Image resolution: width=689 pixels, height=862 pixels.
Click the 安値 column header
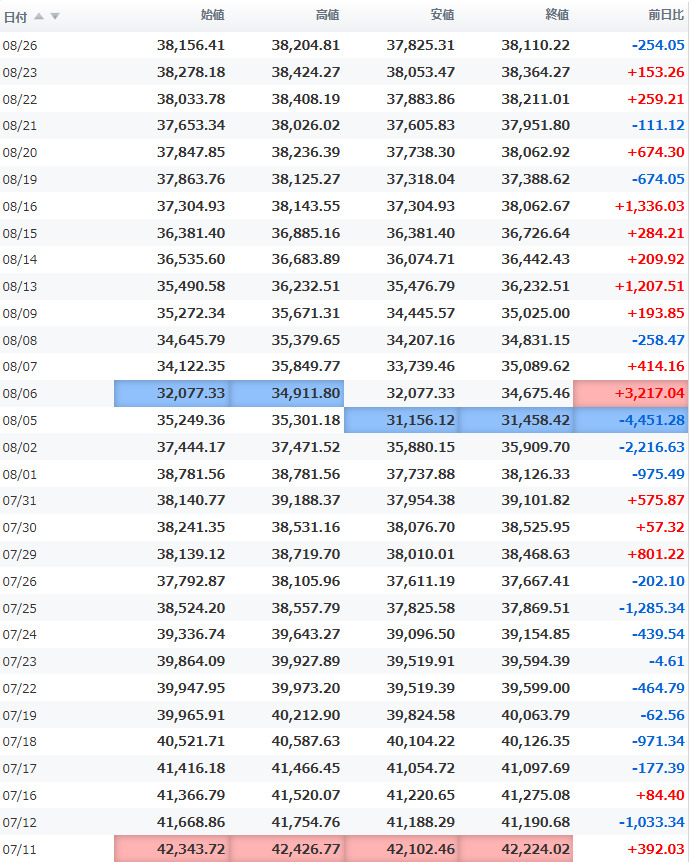click(x=442, y=15)
